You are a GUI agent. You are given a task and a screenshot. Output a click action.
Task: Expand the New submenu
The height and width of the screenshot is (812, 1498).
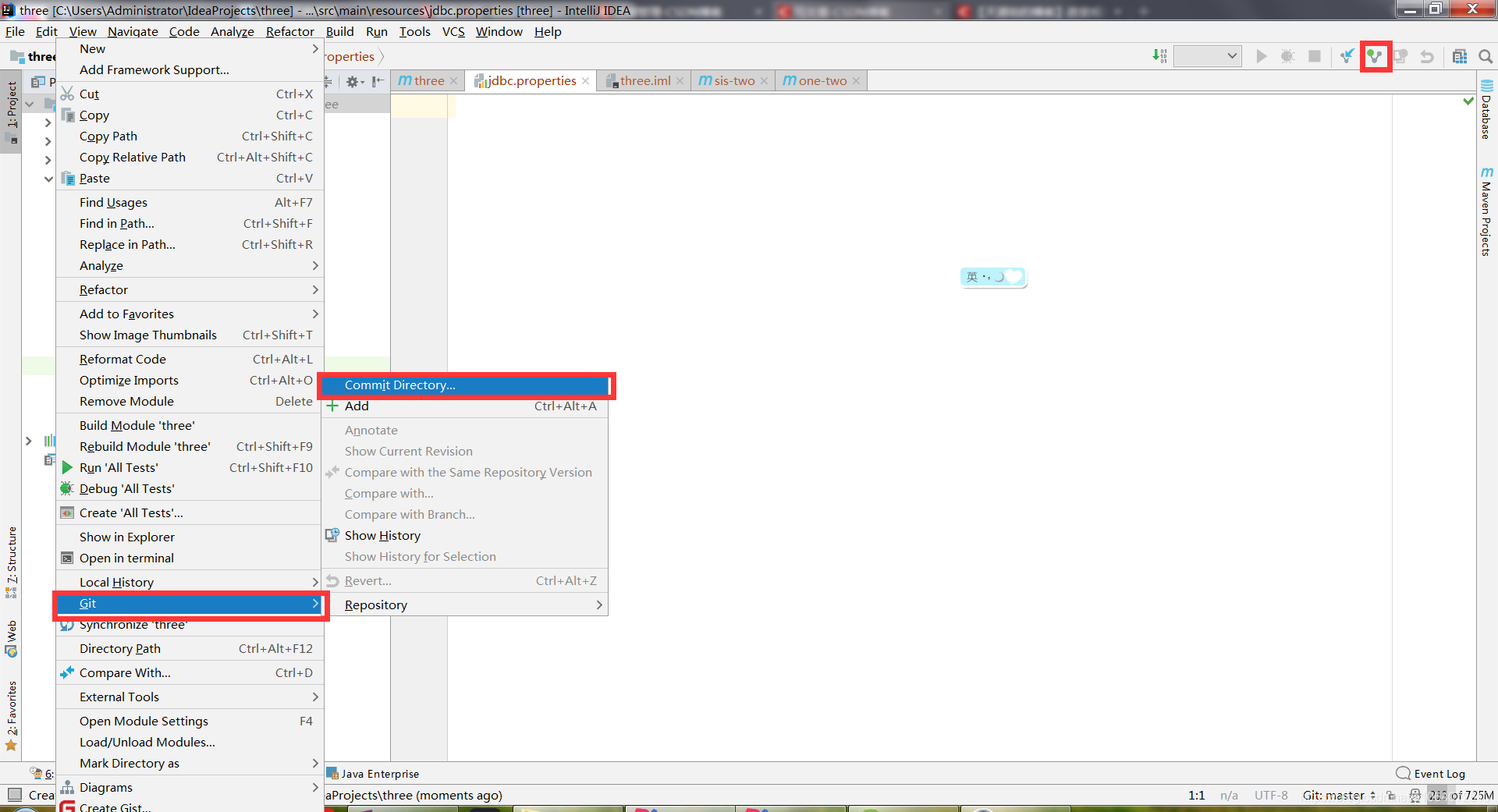click(x=190, y=49)
